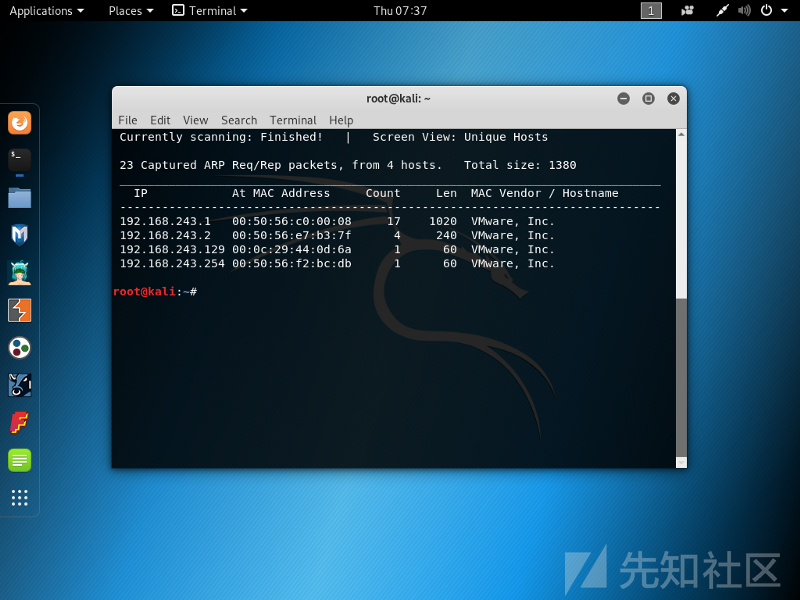Click the terminal scrollbar thumb
The height and width of the screenshot is (600, 800).
click(x=681, y=378)
